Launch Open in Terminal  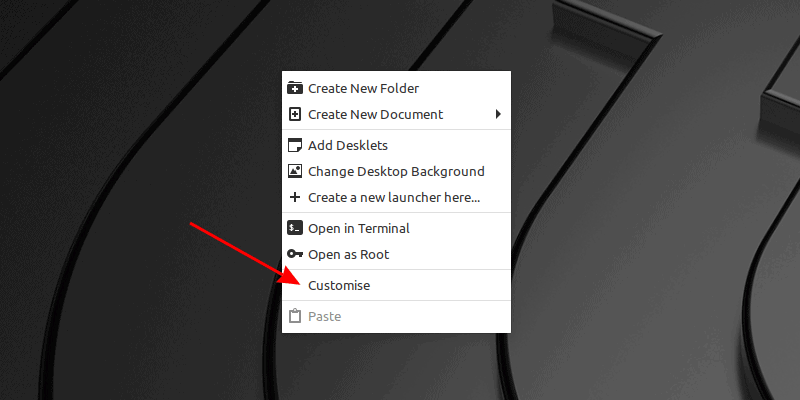tap(359, 228)
